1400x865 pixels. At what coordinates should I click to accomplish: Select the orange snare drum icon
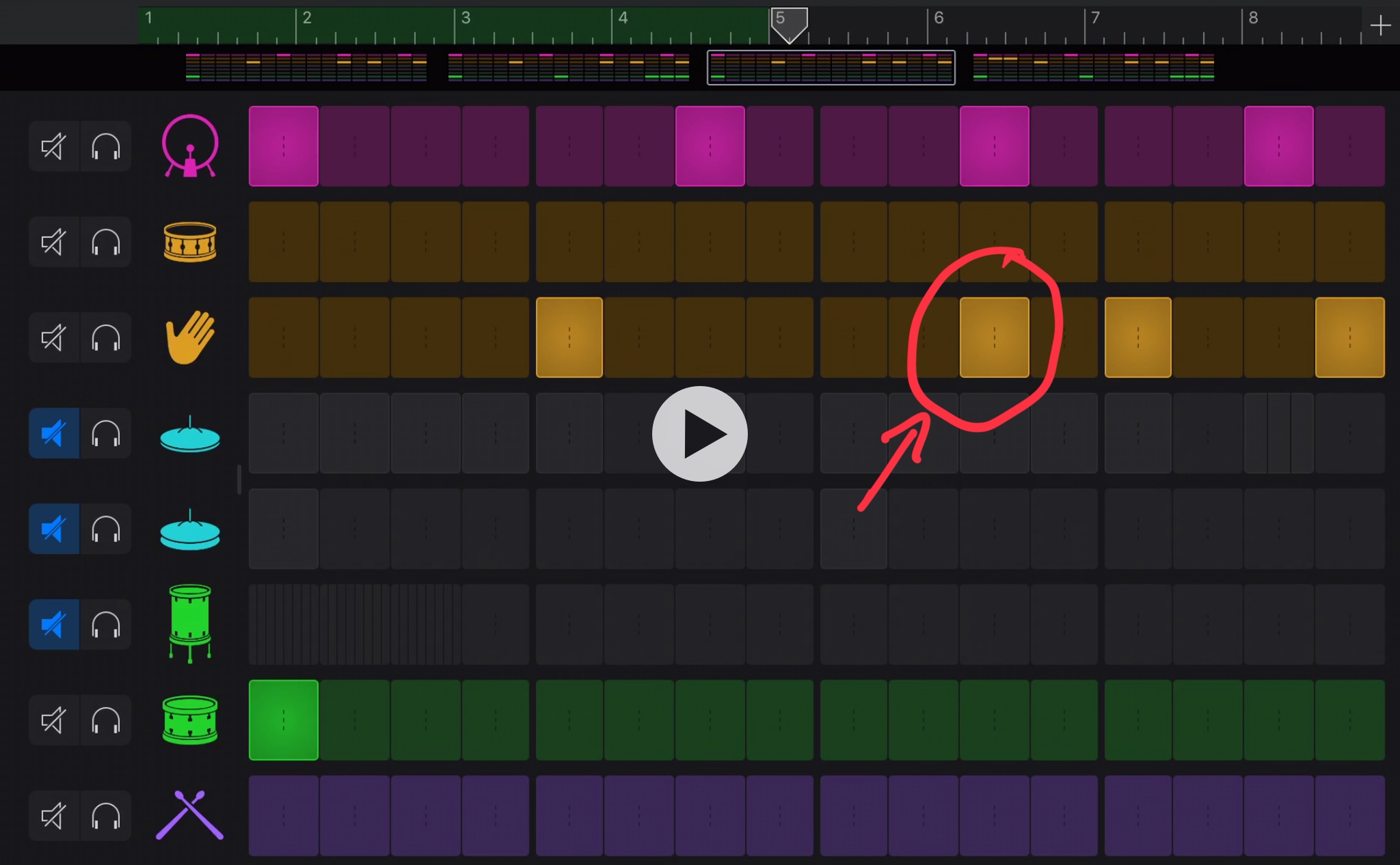pos(190,242)
